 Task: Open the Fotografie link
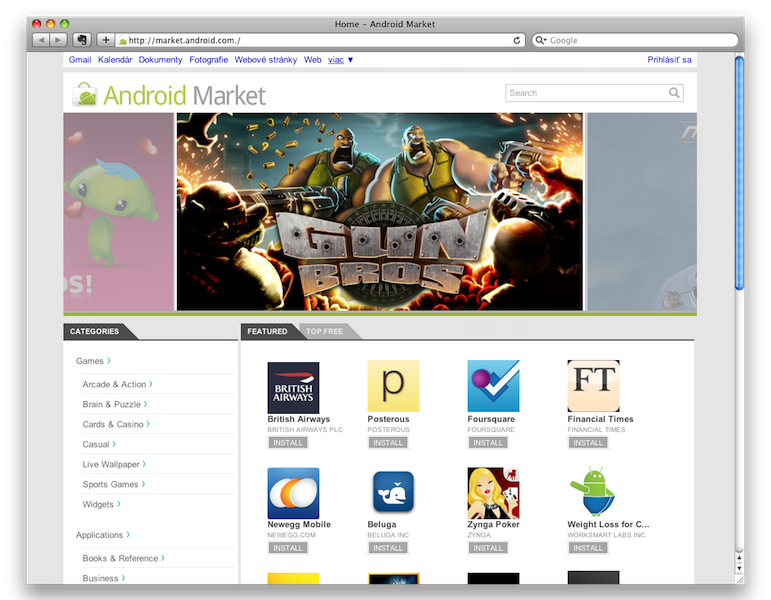[x=208, y=60]
